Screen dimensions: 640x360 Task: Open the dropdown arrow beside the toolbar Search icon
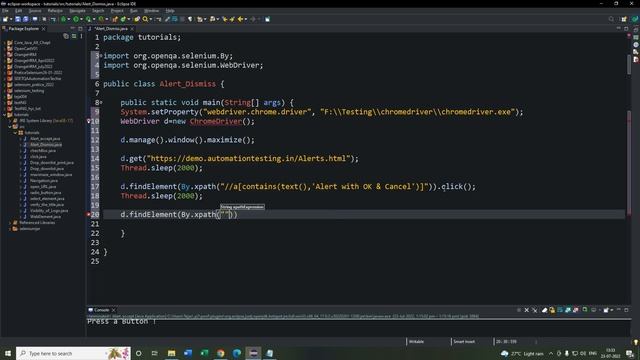[150, 19]
